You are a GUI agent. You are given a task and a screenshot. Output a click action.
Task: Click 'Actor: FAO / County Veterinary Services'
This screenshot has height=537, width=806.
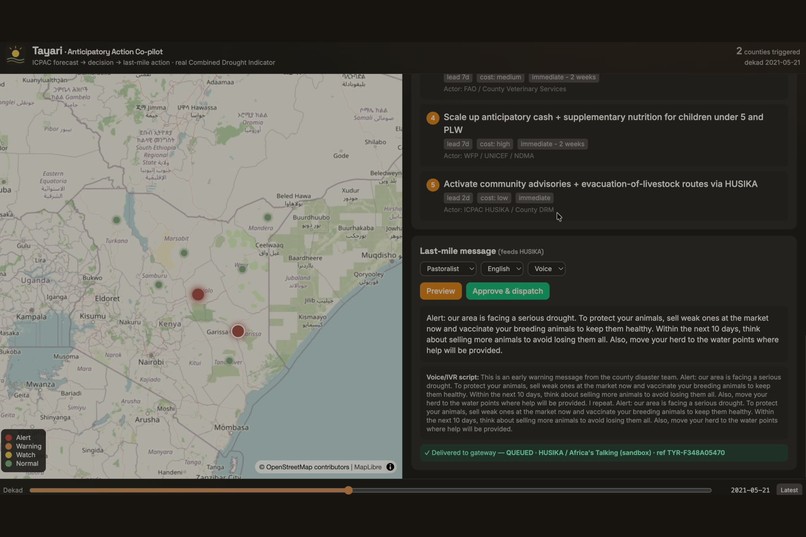tap(505, 89)
